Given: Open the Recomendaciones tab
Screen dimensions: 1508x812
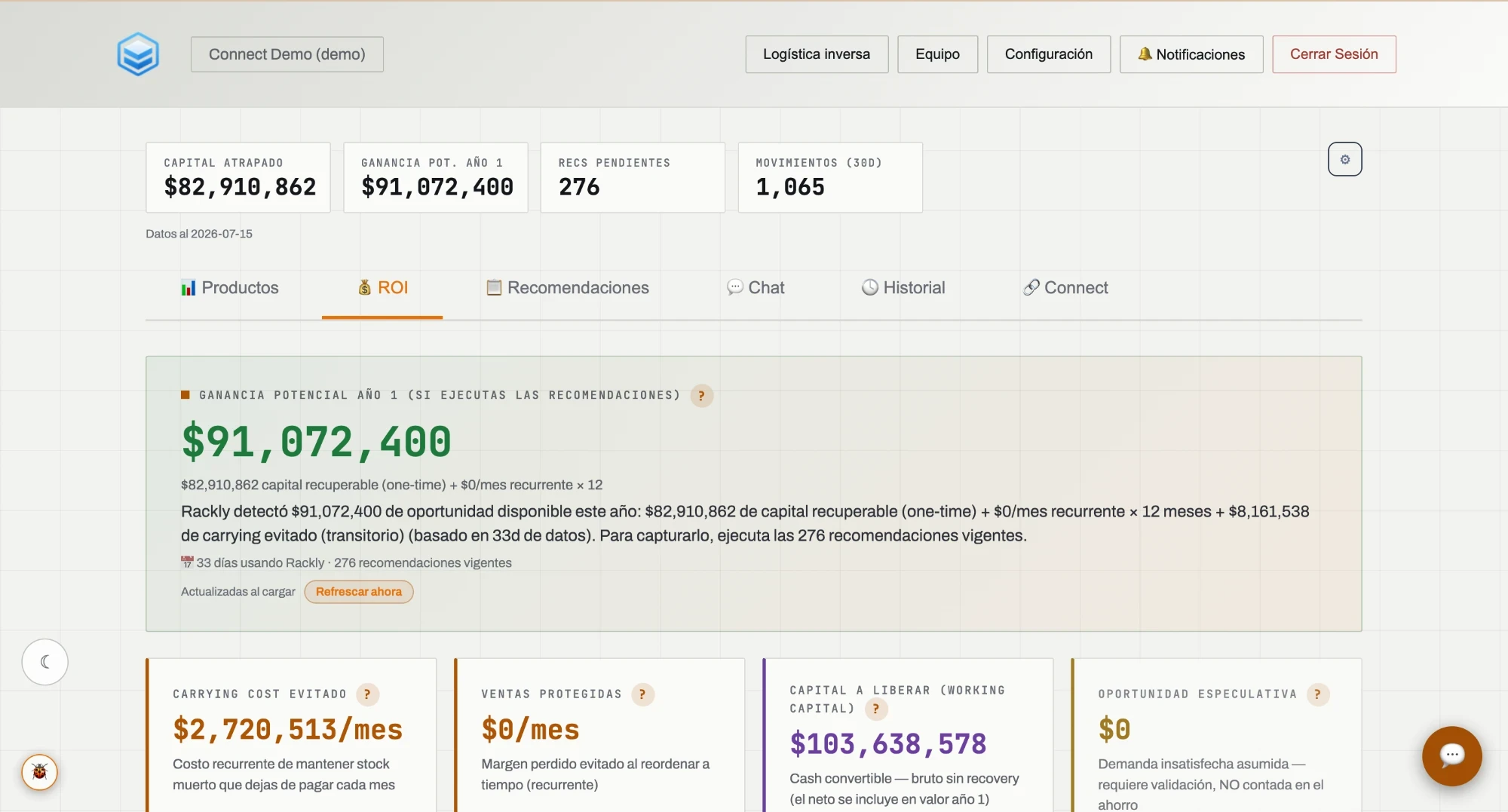Looking at the screenshot, I should tap(567, 288).
